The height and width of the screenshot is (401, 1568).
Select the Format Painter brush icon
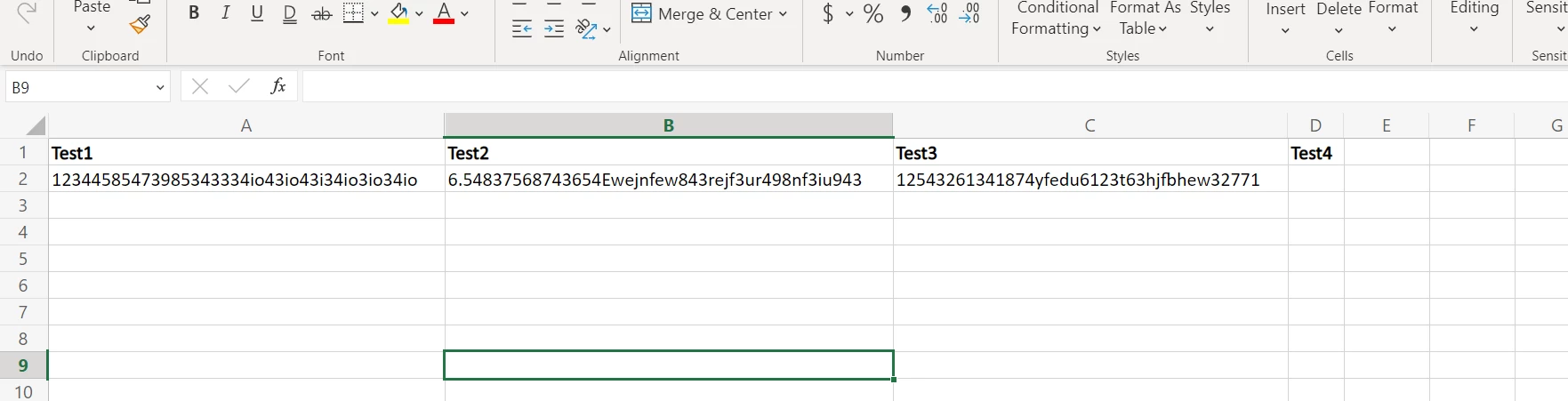click(x=140, y=24)
